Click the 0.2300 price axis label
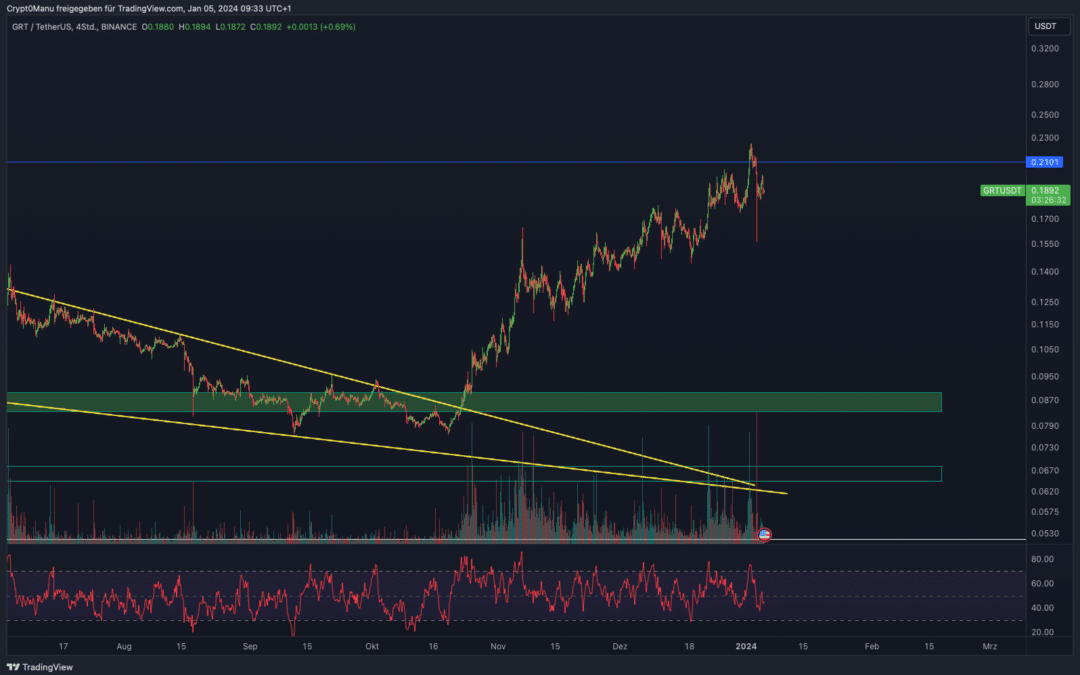 1045,138
